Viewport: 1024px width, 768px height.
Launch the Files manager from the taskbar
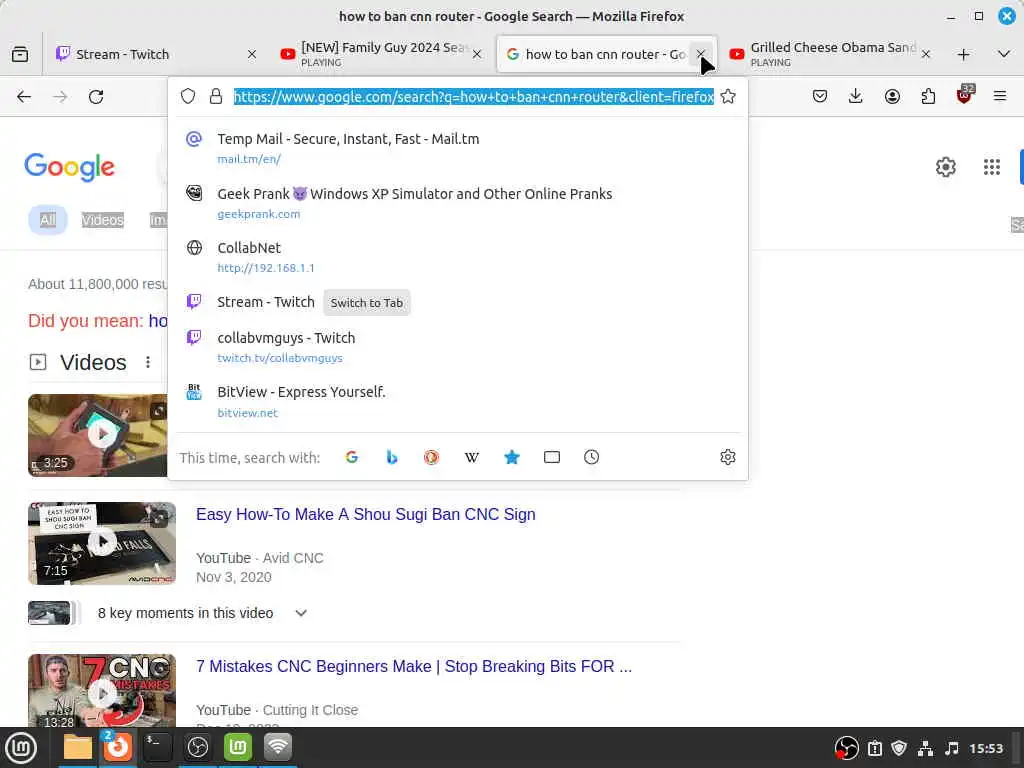click(x=77, y=747)
